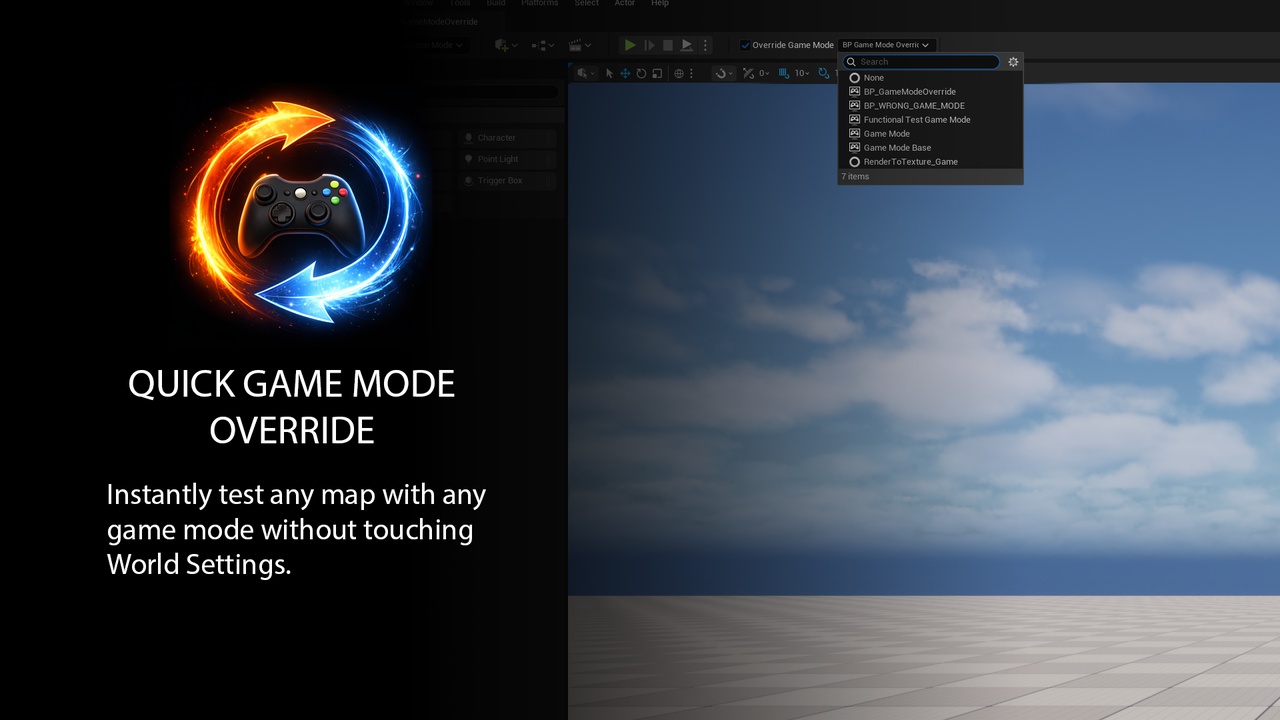Open the Build menu

[x=496, y=4]
